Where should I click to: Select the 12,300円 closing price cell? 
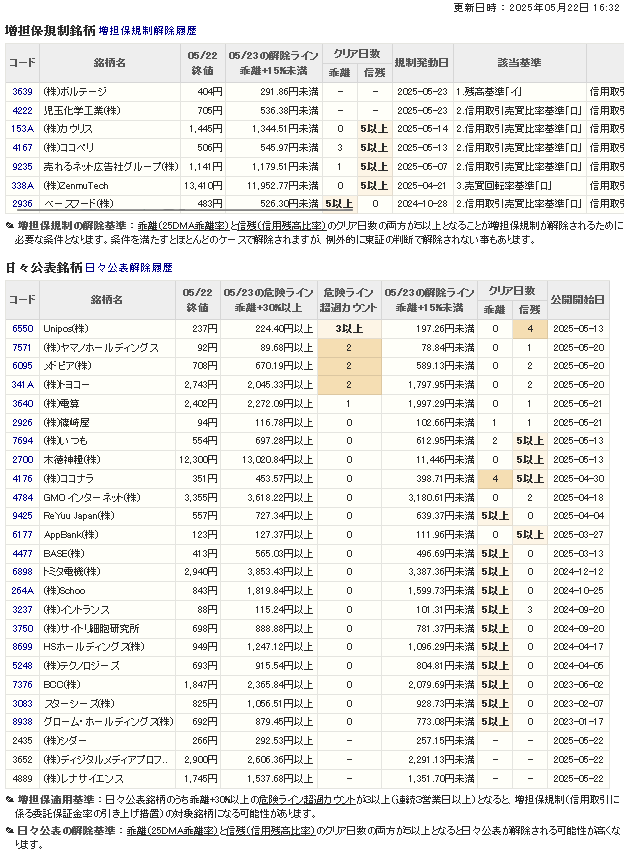click(198, 460)
